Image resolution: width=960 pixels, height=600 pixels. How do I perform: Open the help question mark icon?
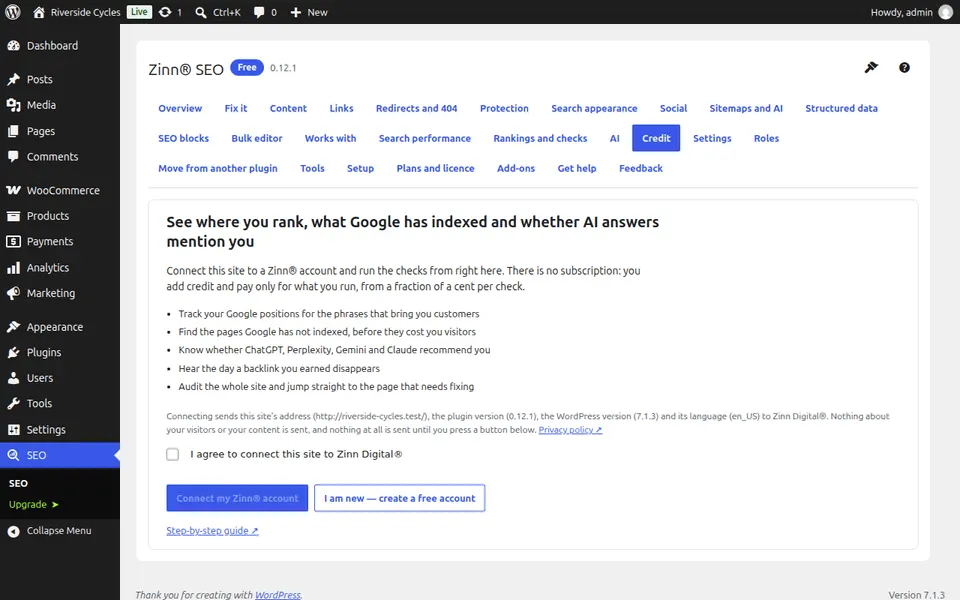click(x=904, y=67)
